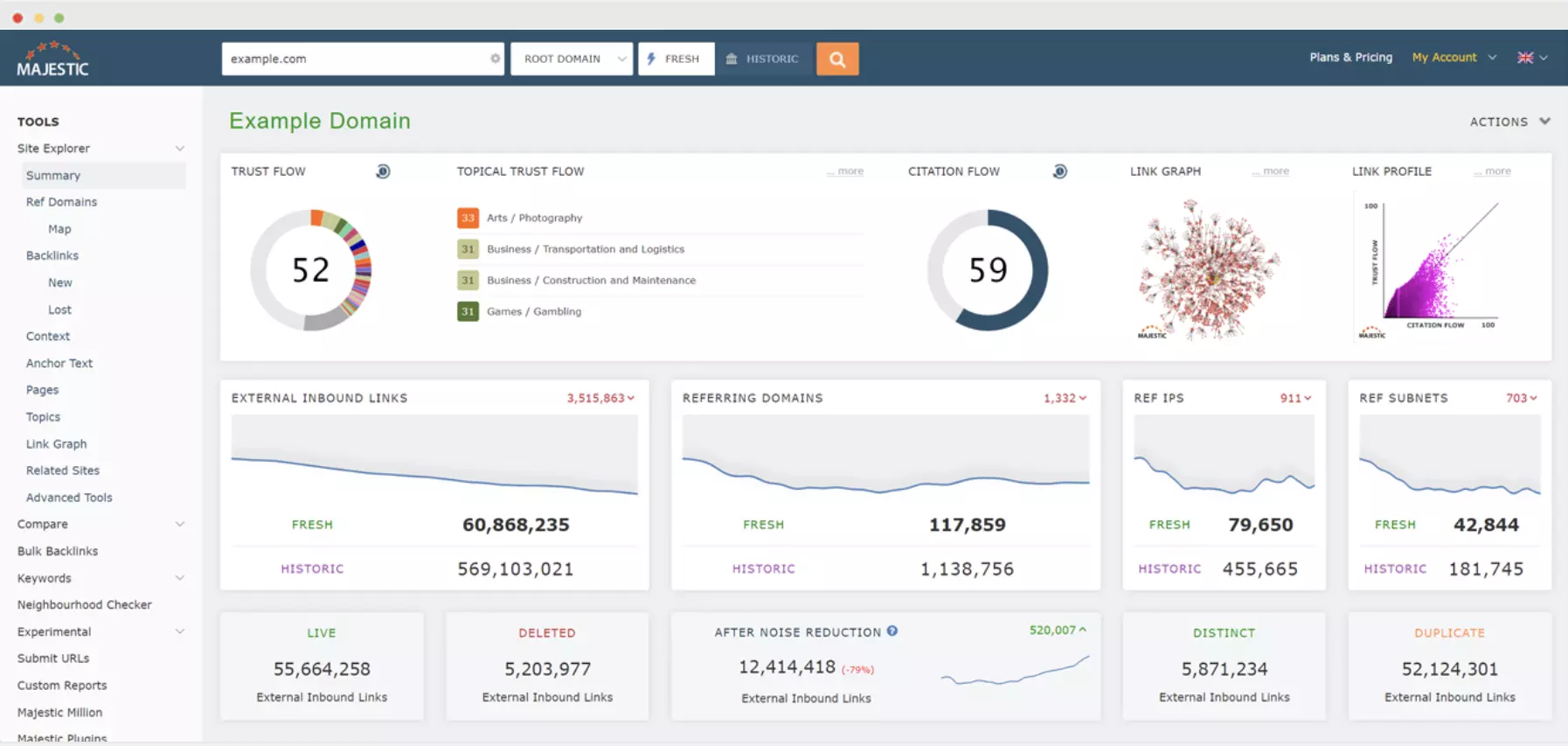Open Ref Subnets 703 dropdown
Screen dimensions: 1568x746
click(x=1522, y=398)
